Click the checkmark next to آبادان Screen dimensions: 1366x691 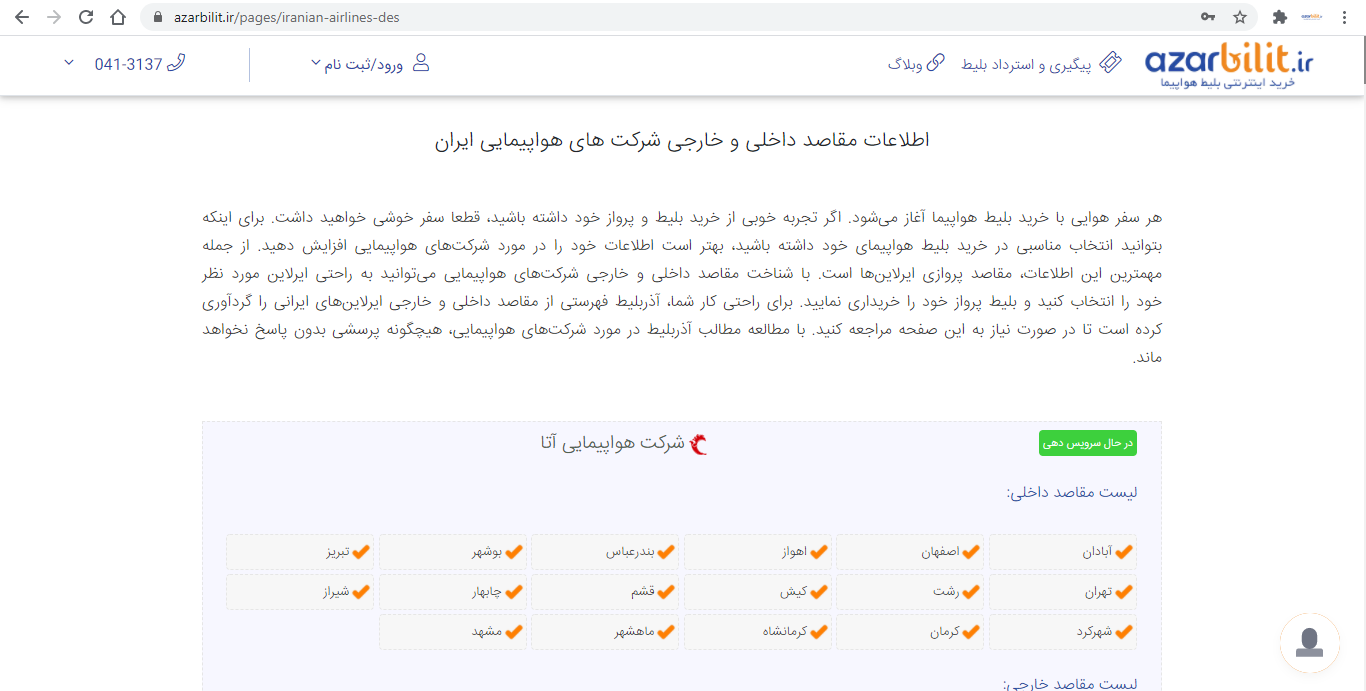(x=1124, y=552)
